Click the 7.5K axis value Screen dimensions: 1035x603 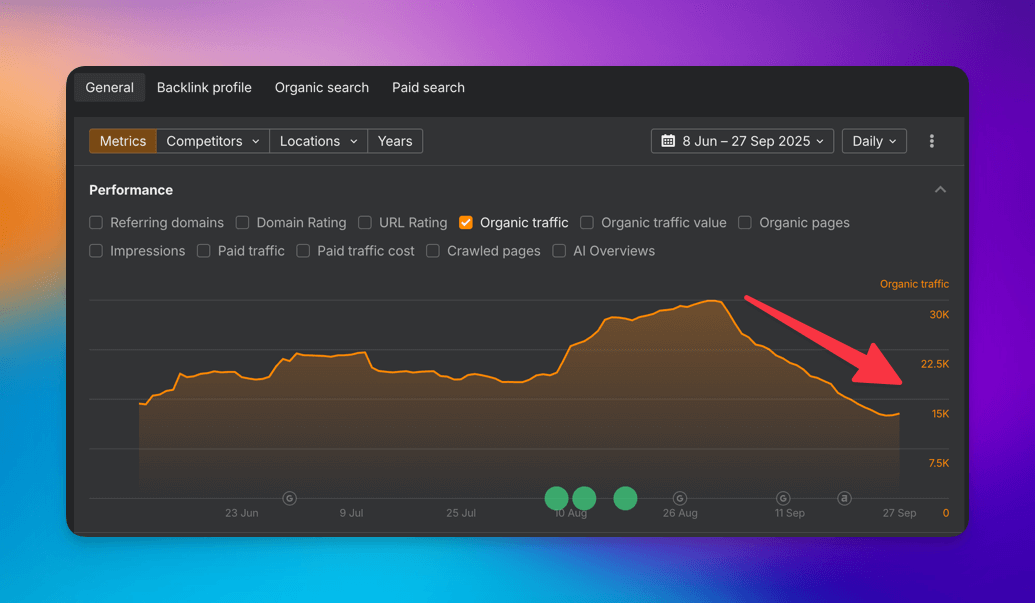point(939,464)
